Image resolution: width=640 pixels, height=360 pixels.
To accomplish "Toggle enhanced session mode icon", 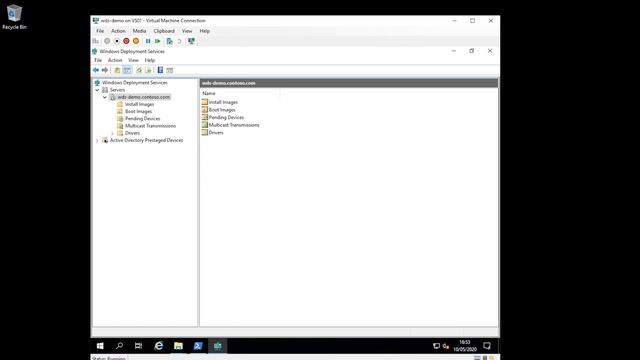I will 191,41.
